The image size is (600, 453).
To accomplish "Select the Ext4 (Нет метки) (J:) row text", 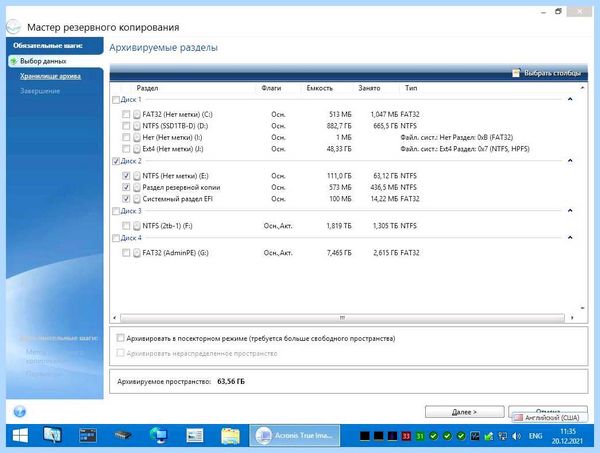I will click(173, 149).
